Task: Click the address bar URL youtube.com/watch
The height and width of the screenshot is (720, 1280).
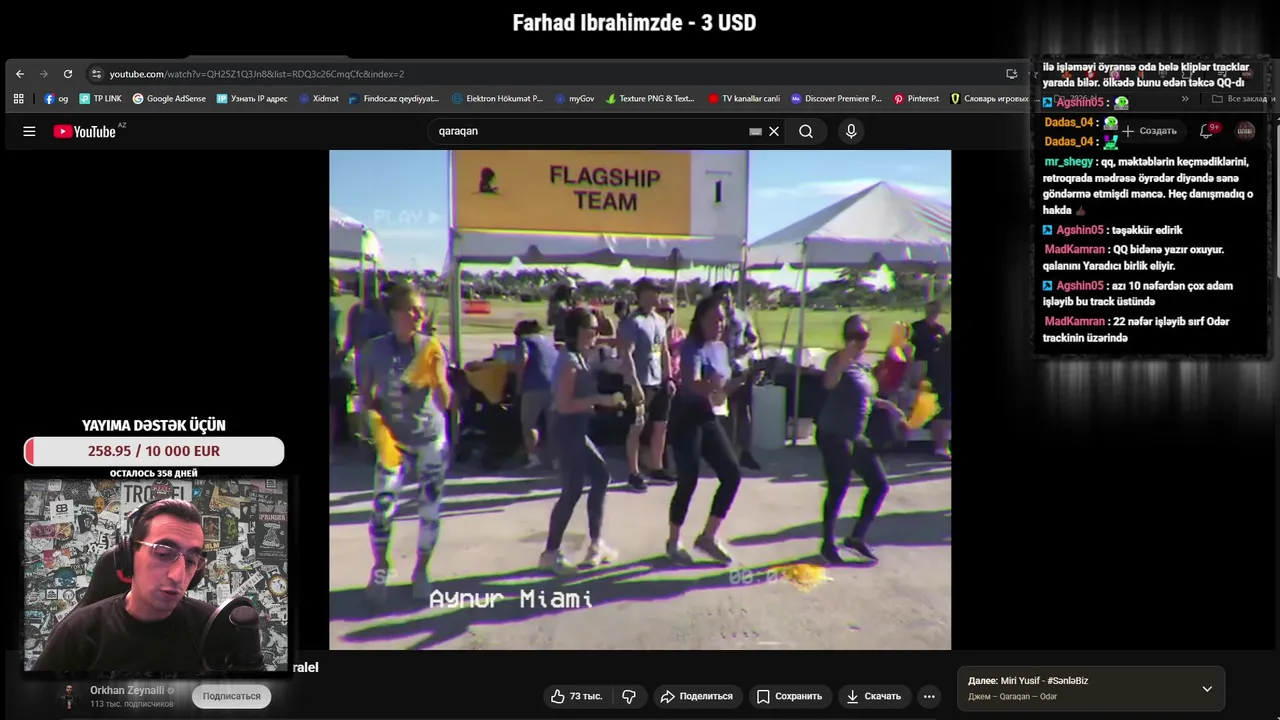Action: (257, 74)
